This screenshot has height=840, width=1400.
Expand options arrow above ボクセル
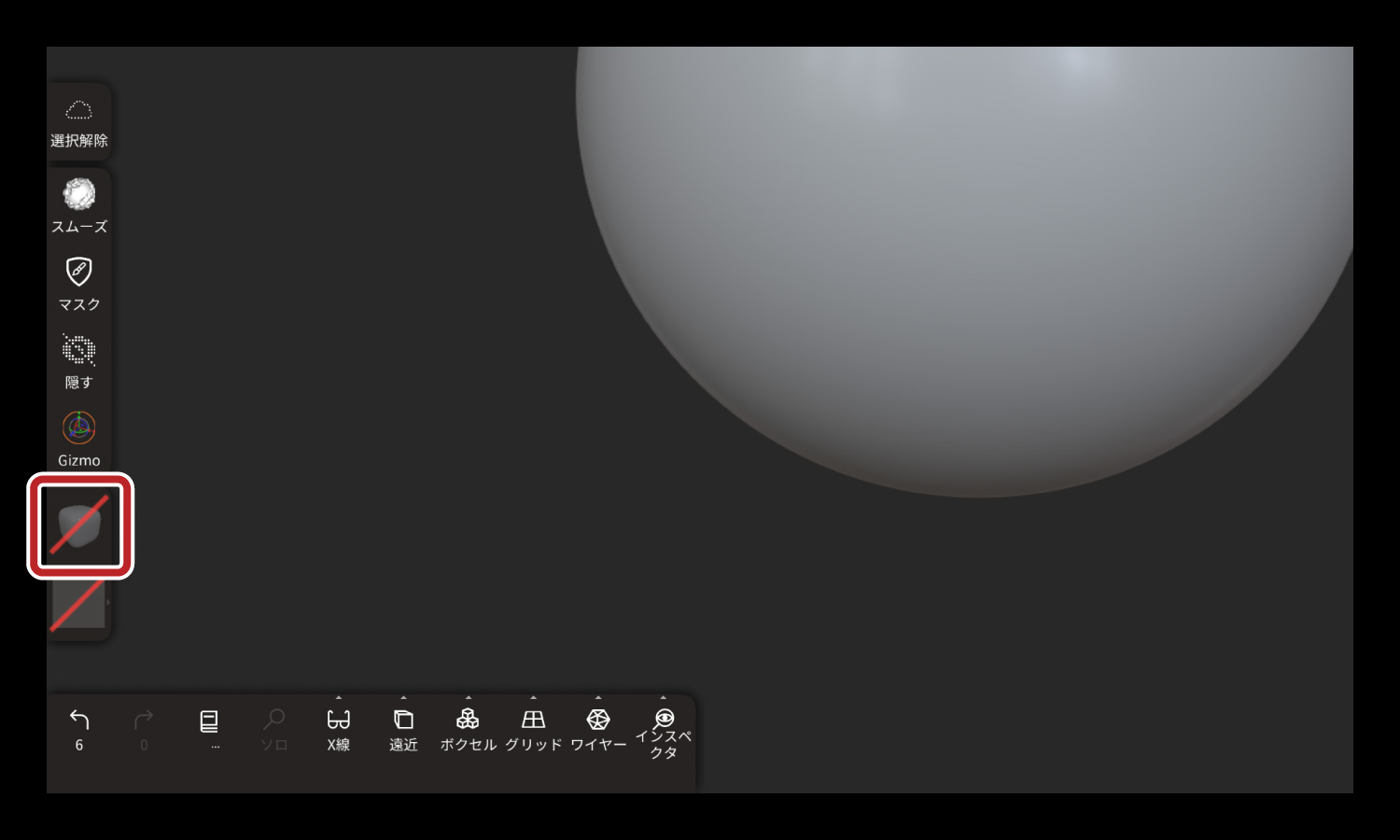469,698
